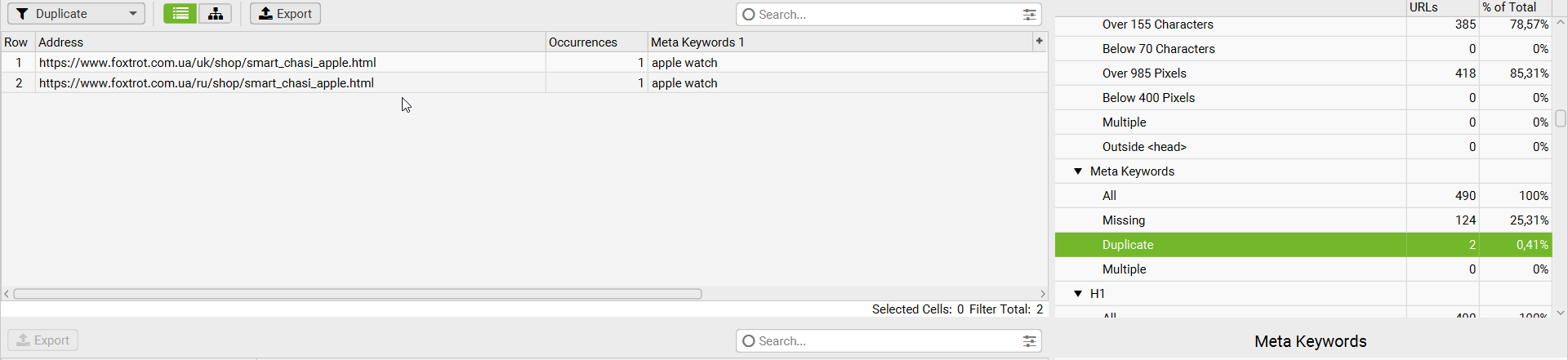Collapse the Meta Keywords tree section
The width and height of the screenshot is (1568, 360).
pyautogui.click(x=1078, y=171)
